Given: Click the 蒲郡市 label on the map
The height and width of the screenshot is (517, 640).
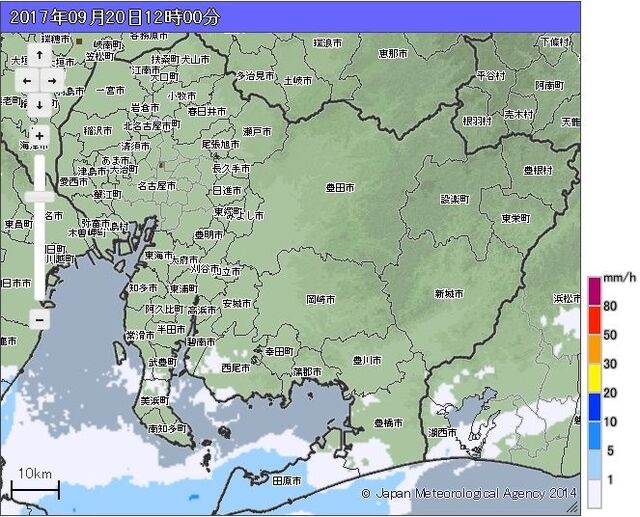Looking at the screenshot, I should tap(307, 372).
